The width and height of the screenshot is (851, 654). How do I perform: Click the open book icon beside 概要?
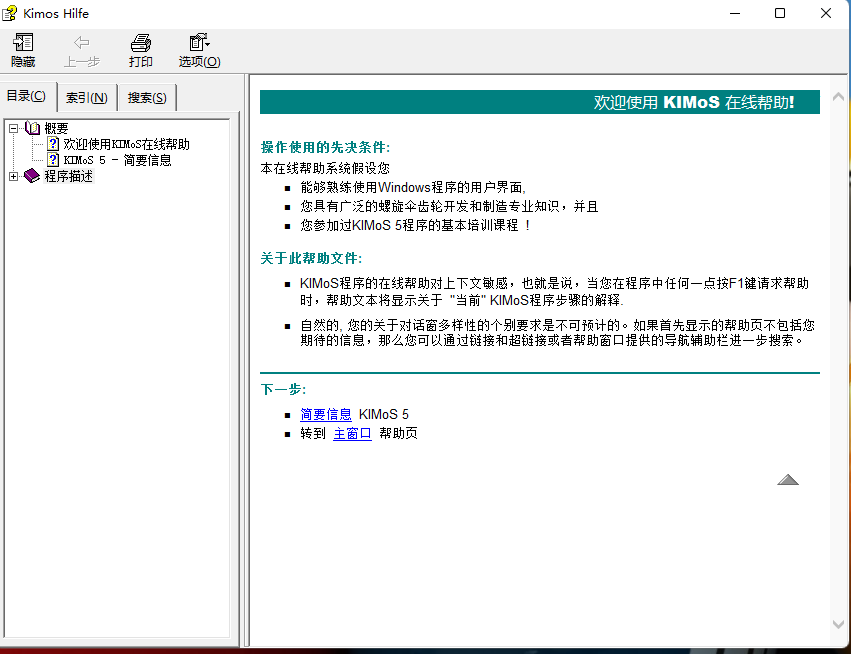click(x=33, y=128)
